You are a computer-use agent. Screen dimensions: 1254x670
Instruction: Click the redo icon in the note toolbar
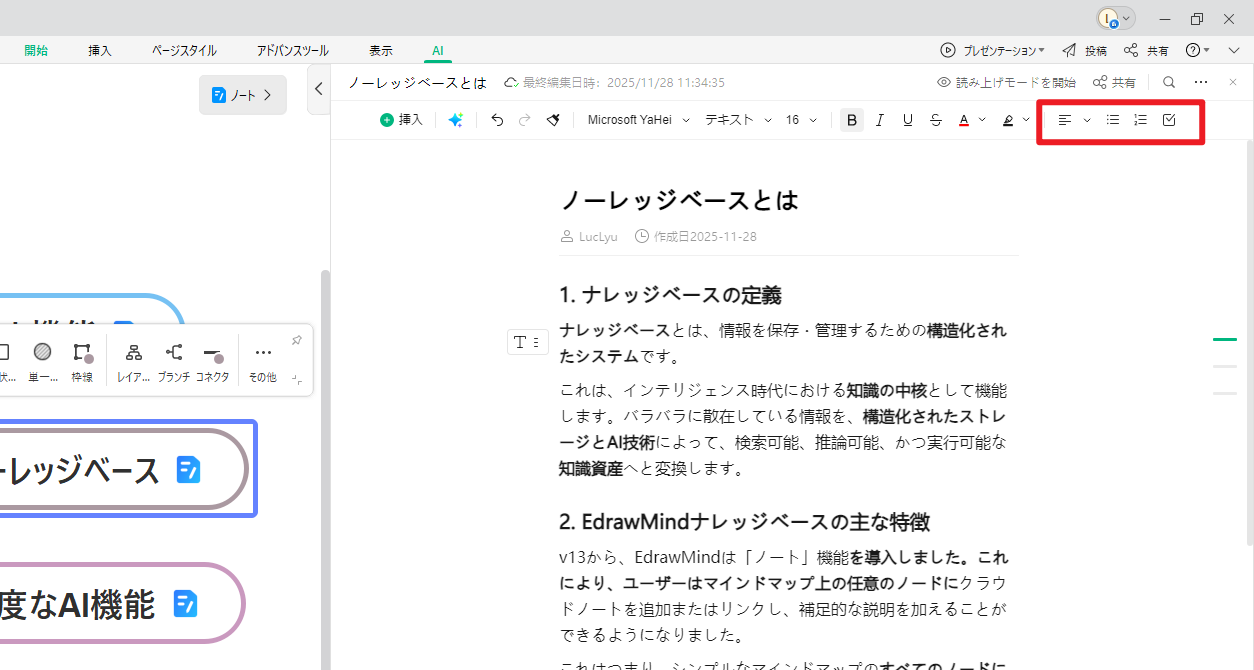point(524,119)
